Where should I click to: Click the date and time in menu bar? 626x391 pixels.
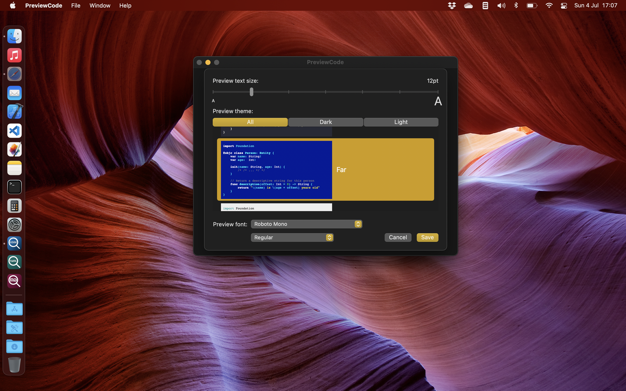[x=596, y=6]
